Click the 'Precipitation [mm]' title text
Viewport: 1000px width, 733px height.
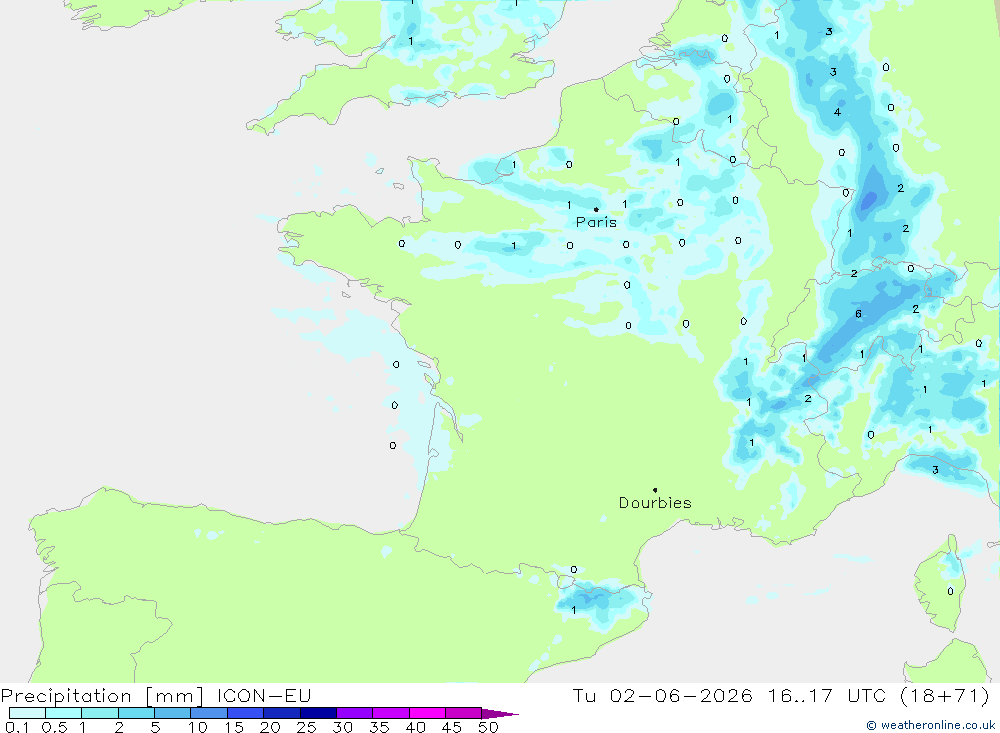pyautogui.click(x=102, y=695)
